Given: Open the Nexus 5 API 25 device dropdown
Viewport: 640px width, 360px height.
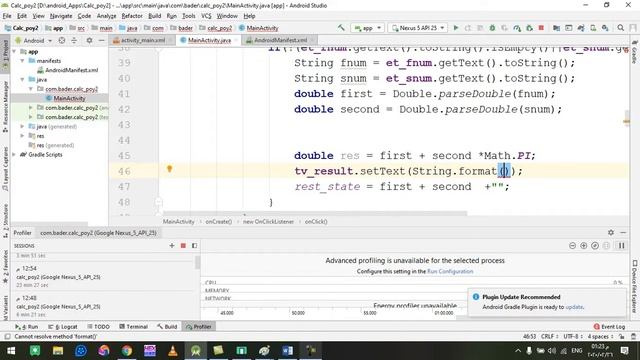Looking at the screenshot, I should coord(418,28).
